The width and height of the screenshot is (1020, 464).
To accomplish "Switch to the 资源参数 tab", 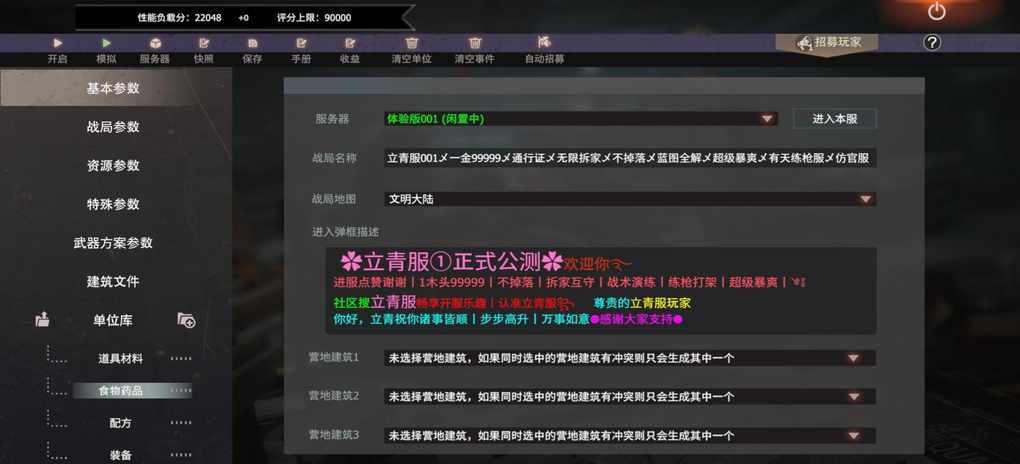I will click(x=113, y=166).
